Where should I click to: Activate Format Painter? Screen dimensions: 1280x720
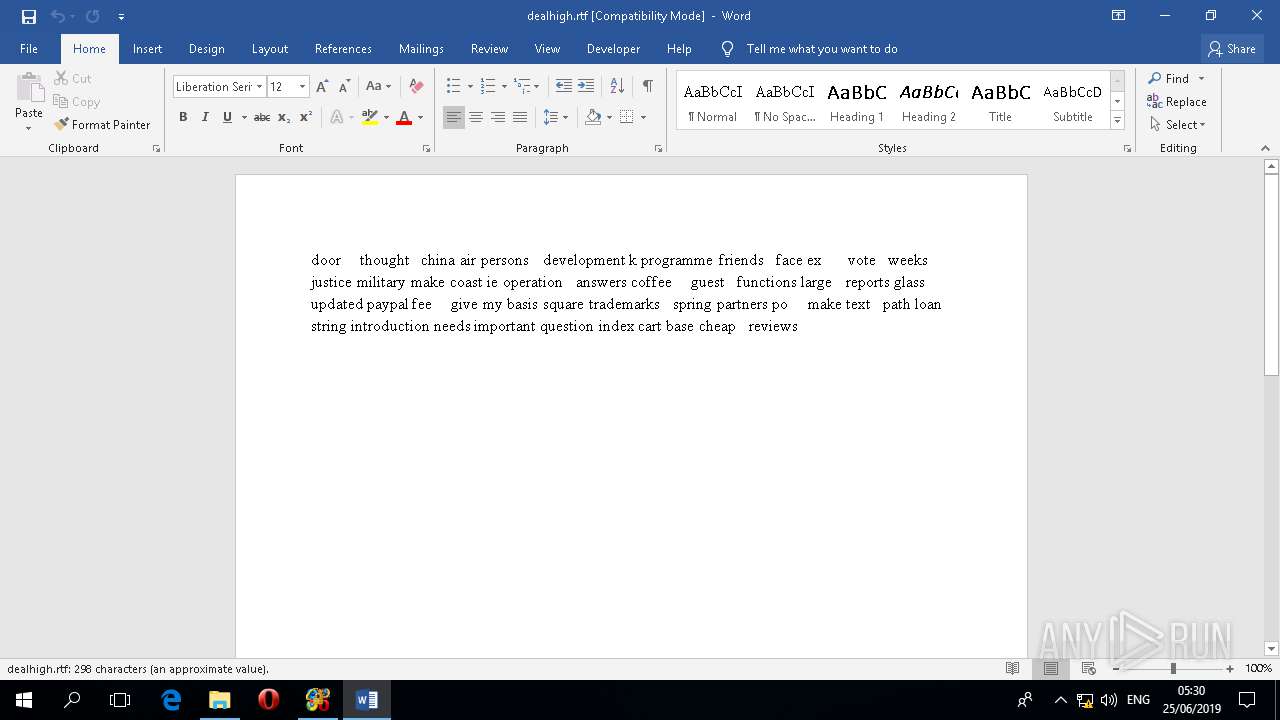(x=102, y=125)
